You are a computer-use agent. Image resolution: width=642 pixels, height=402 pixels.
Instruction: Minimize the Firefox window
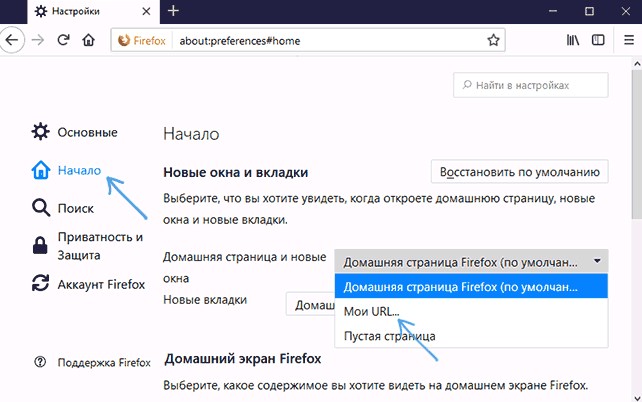pos(553,11)
